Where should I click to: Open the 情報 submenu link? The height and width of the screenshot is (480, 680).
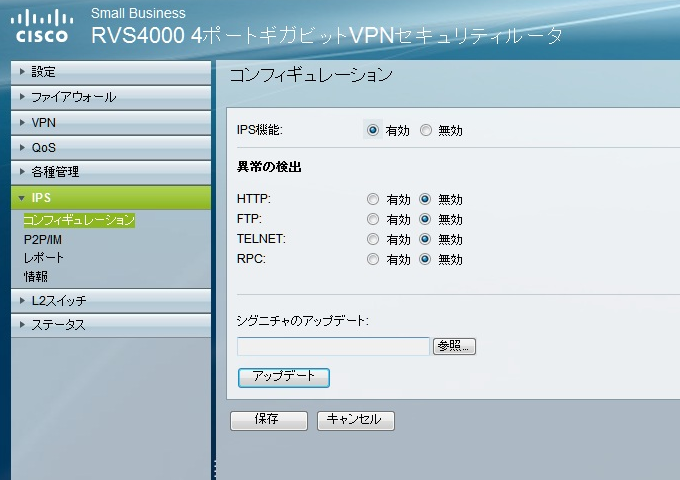(x=36, y=277)
